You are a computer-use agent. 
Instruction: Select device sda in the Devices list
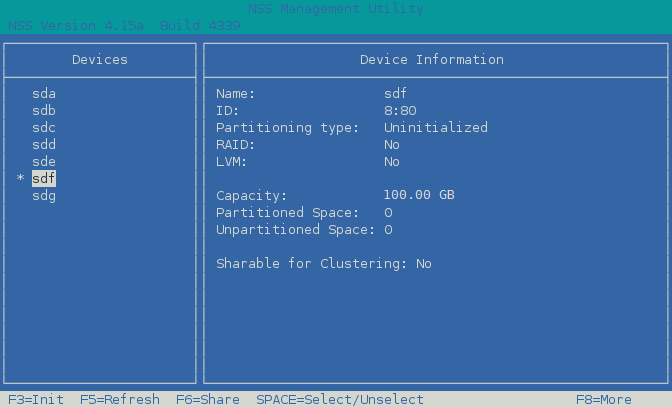tap(44, 94)
